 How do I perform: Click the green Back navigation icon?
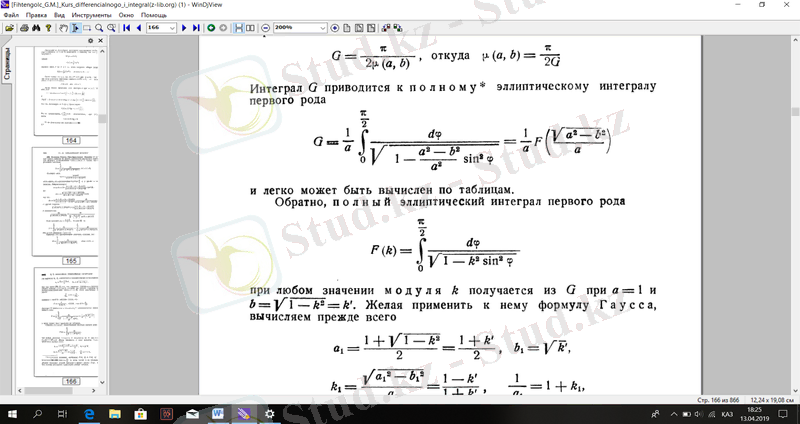(211, 28)
